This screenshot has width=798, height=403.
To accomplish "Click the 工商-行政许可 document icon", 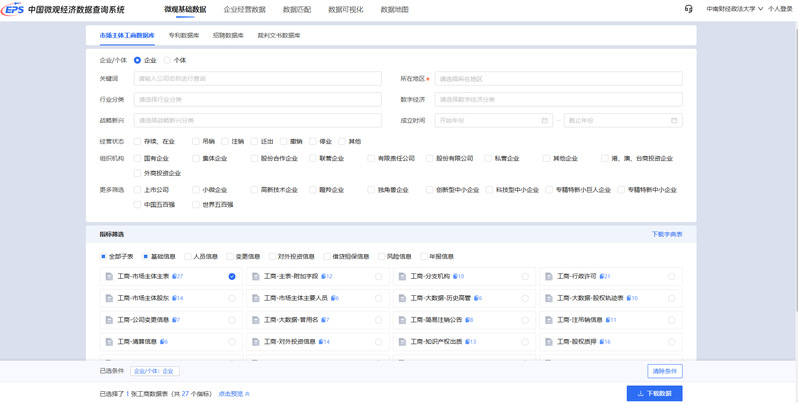I will pos(549,276).
